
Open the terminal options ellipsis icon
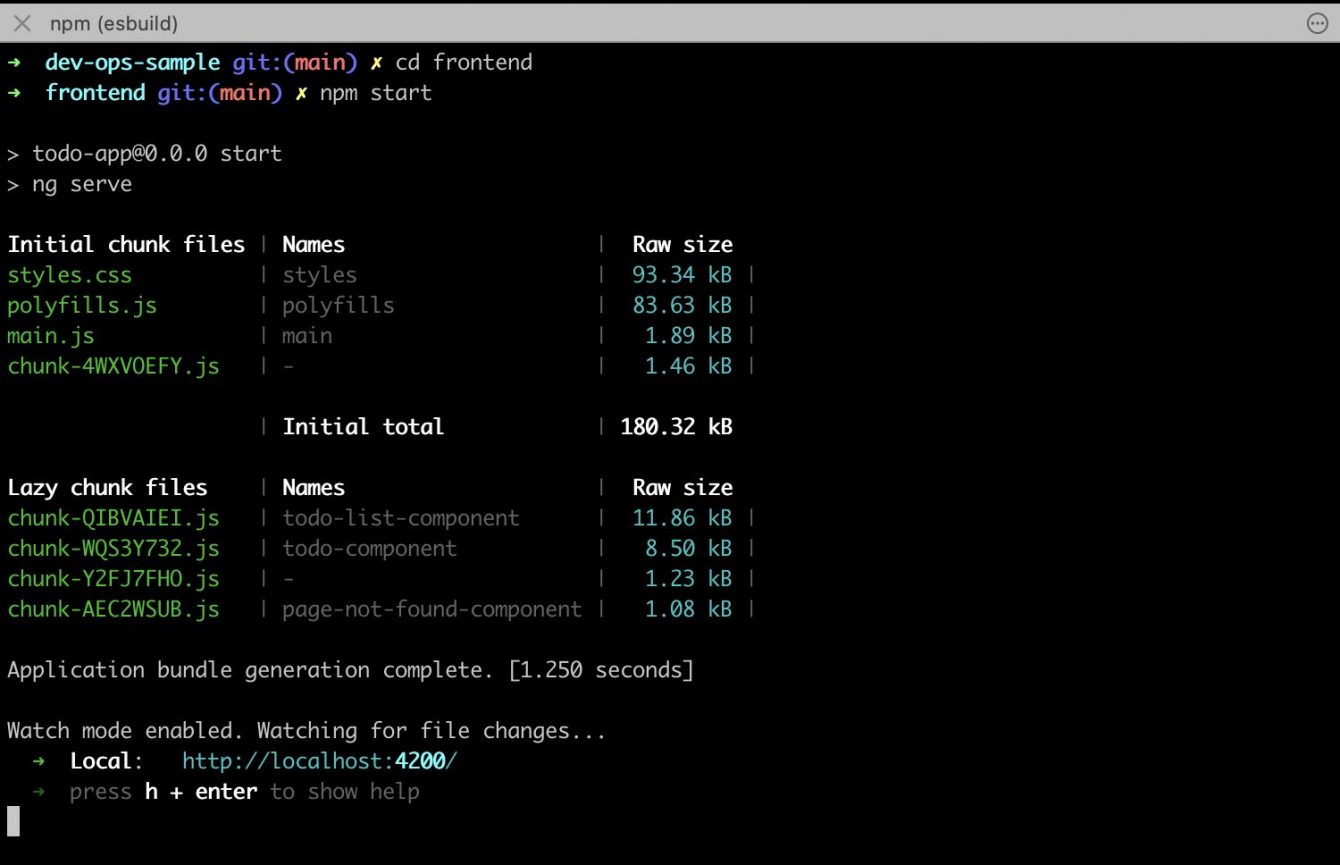click(x=1319, y=22)
